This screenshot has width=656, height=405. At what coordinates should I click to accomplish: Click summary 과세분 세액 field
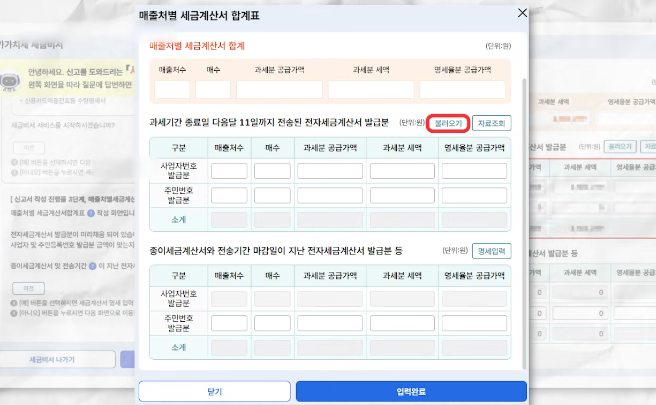pyautogui.click(x=371, y=90)
